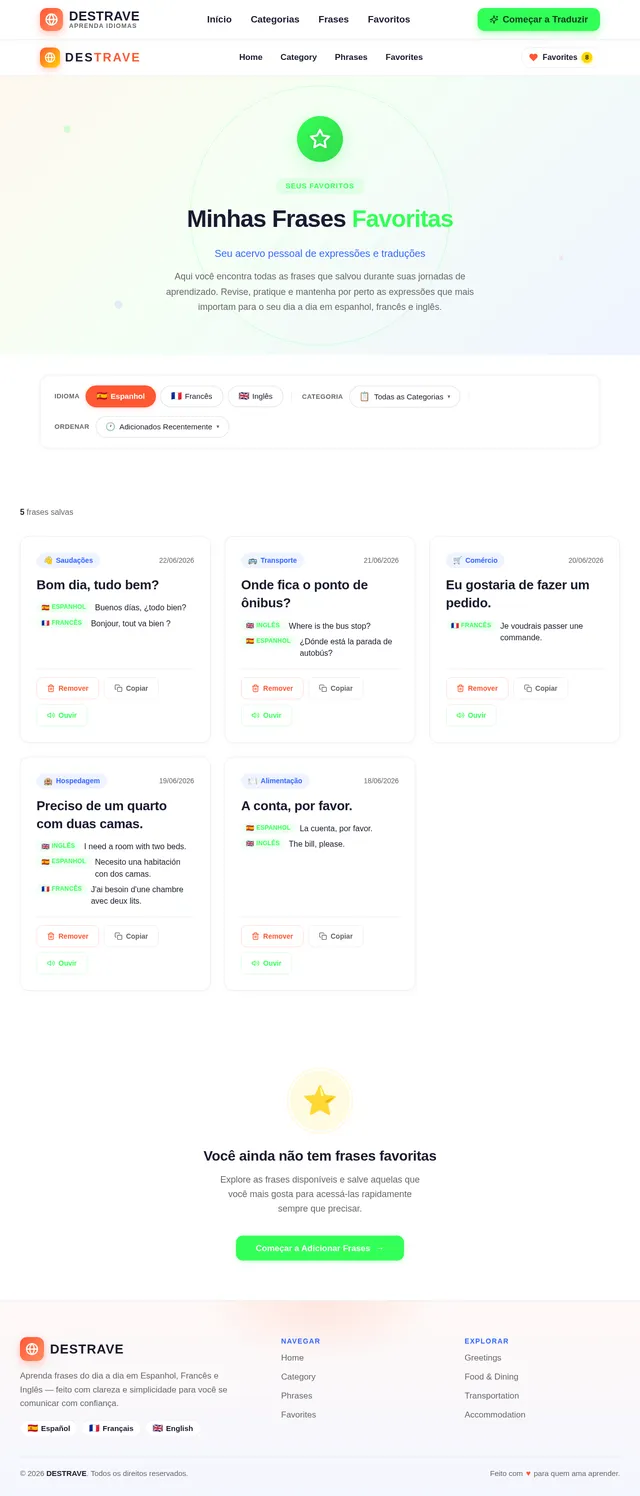Image resolution: width=640 pixels, height=1496 pixels.
Task: Select the Espanhol language filter
Action: coord(121,396)
